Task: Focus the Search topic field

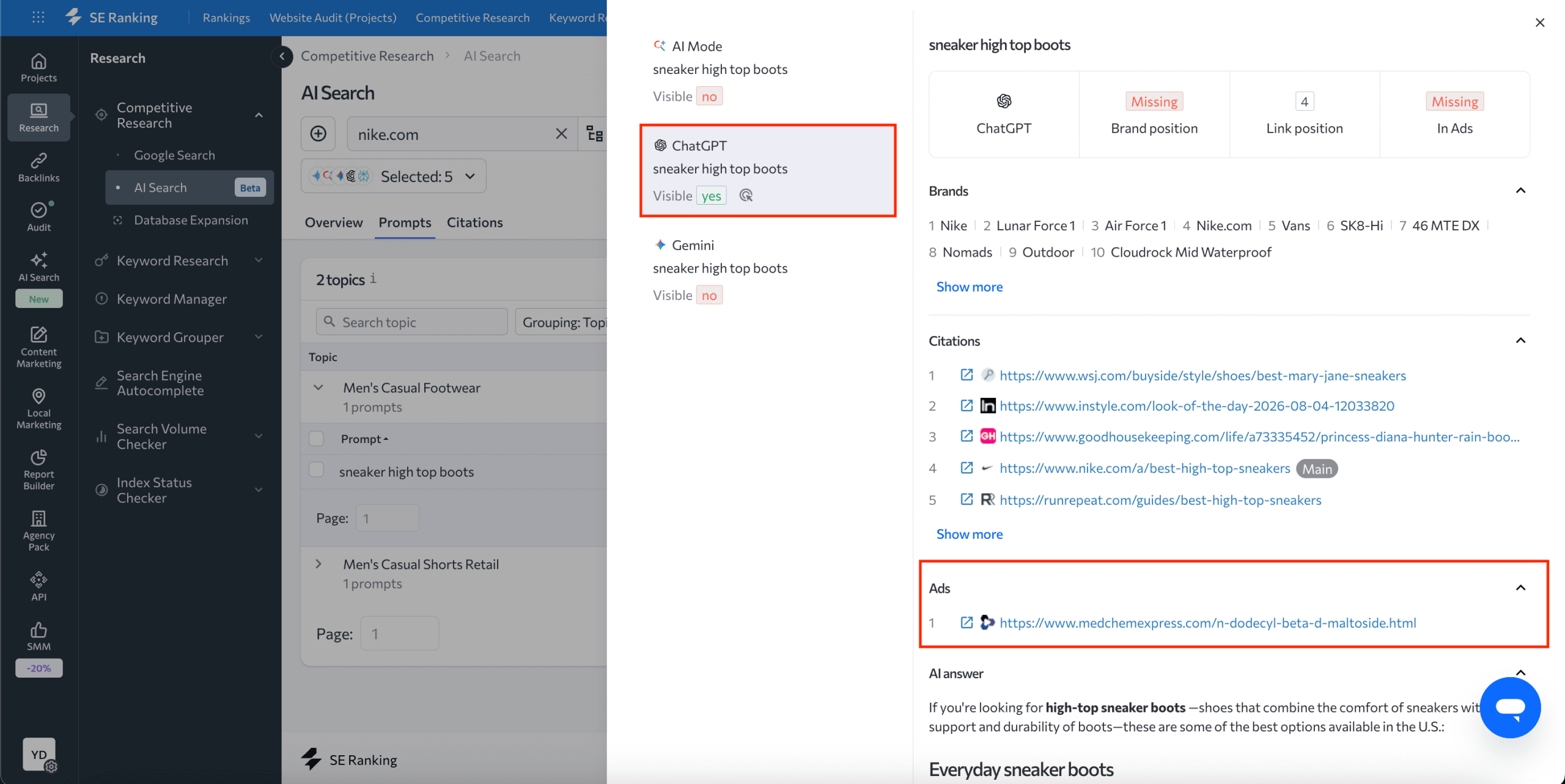Action: [x=412, y=322]
